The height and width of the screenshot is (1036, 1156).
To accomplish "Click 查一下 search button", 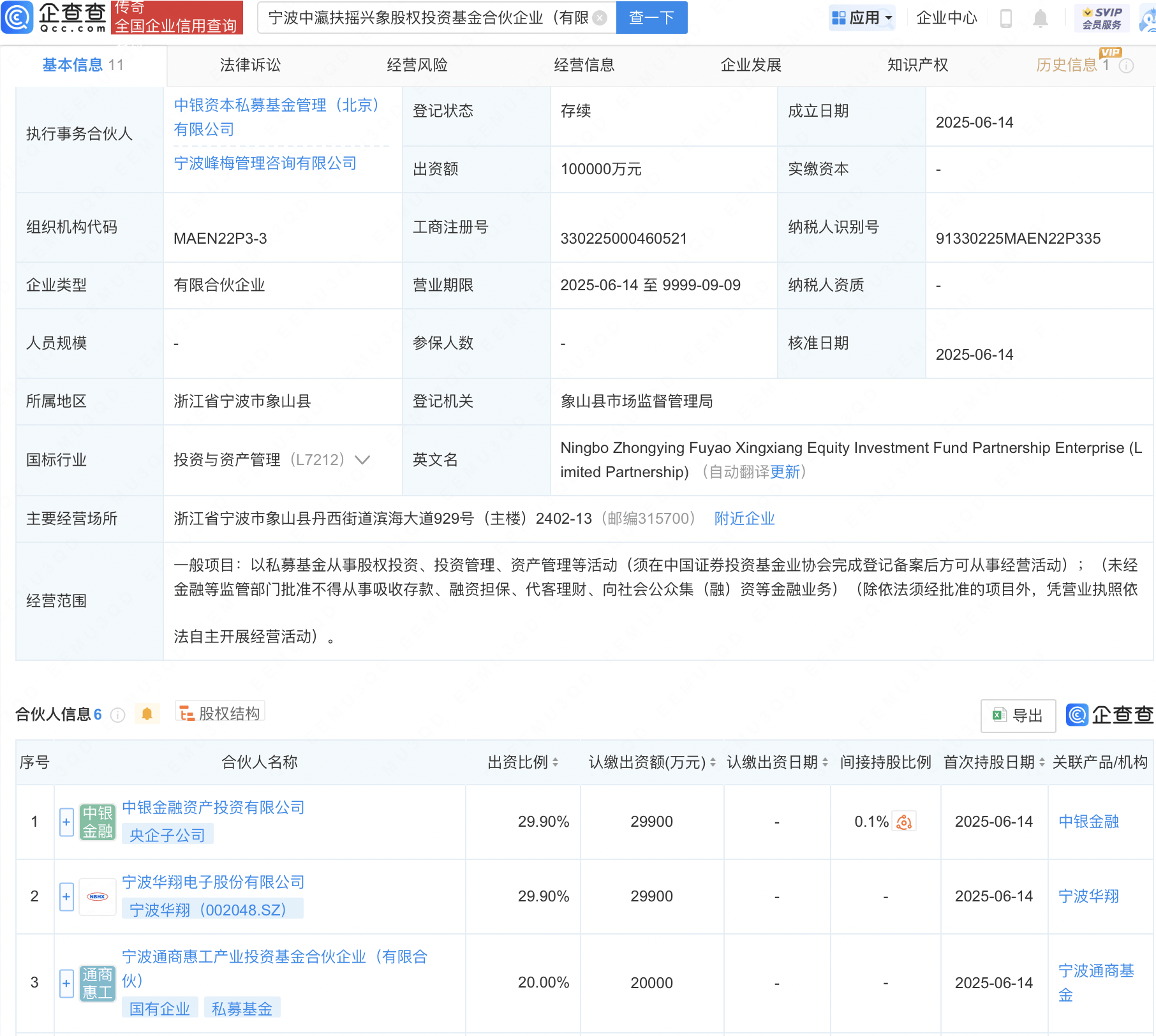I will (651, 17).
